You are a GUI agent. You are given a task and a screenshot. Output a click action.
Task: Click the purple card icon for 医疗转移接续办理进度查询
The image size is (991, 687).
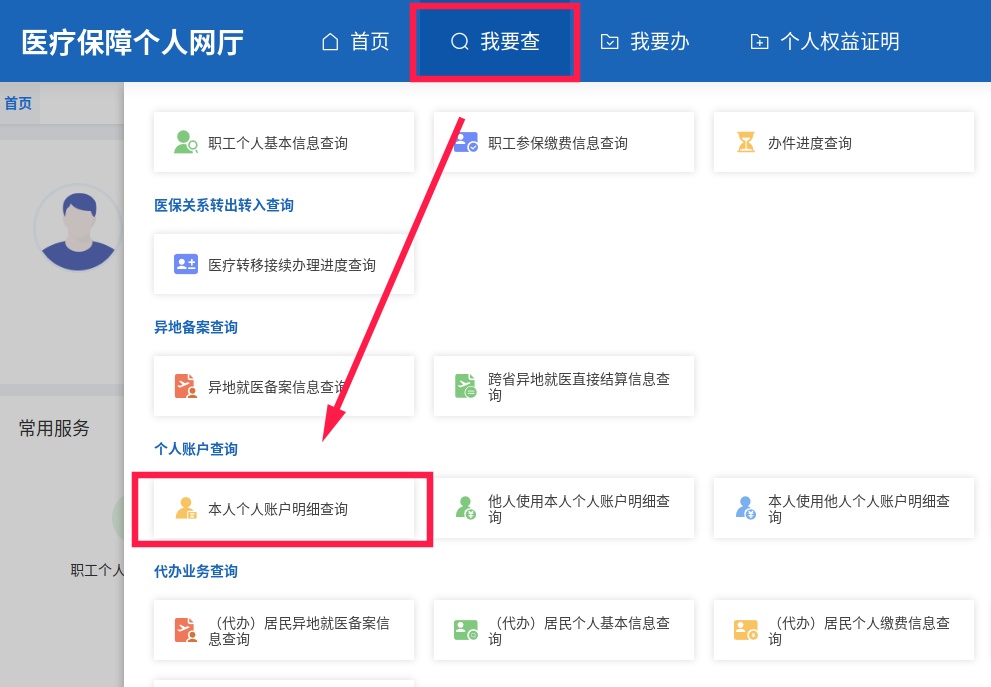click(x=186, y=264)
